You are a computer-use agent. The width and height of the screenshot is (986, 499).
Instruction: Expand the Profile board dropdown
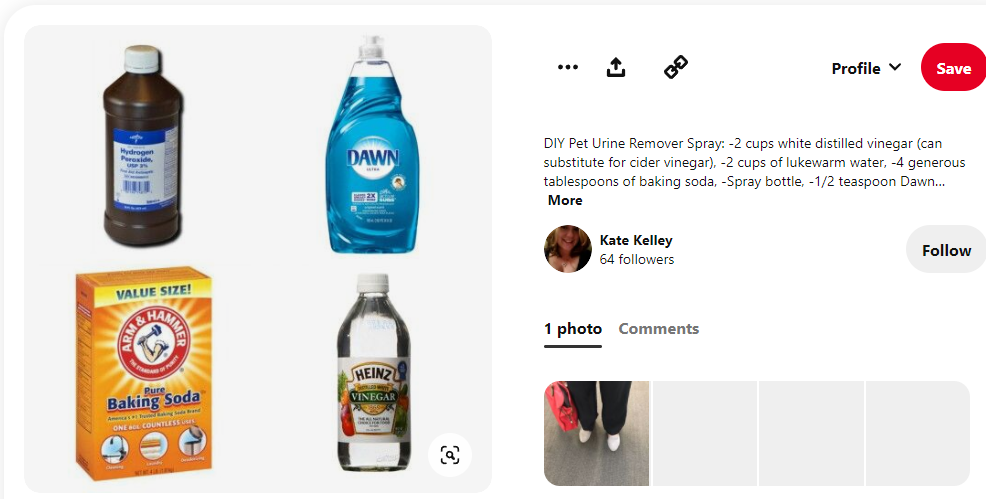[866, 68]
